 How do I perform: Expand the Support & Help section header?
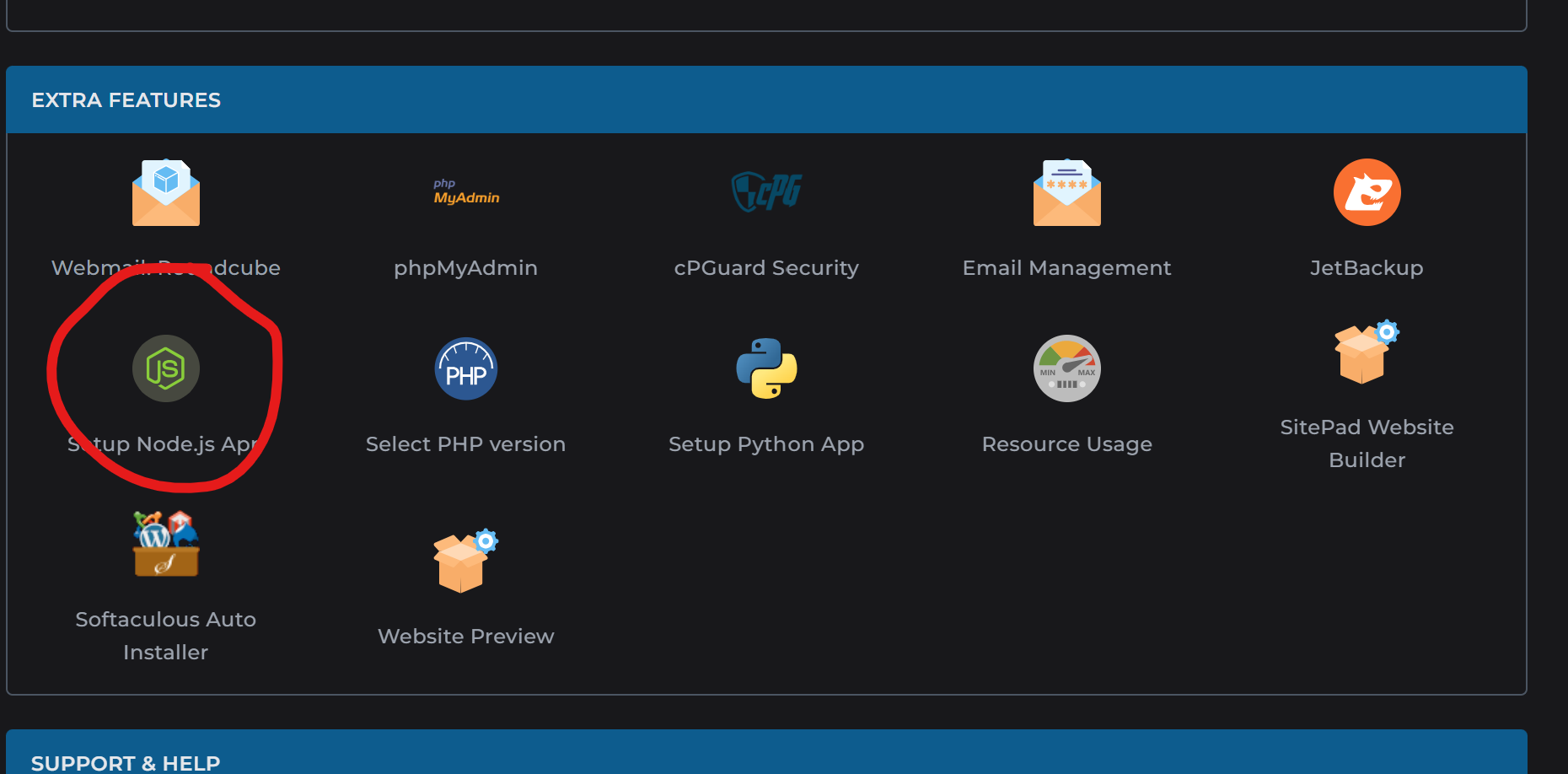point(126,762)
